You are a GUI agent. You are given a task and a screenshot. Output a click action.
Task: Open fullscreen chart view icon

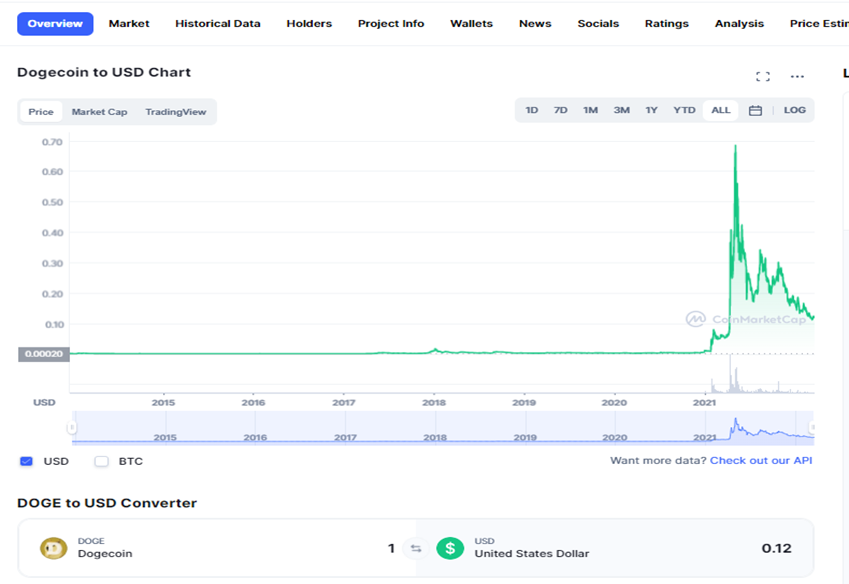(763, 76)
